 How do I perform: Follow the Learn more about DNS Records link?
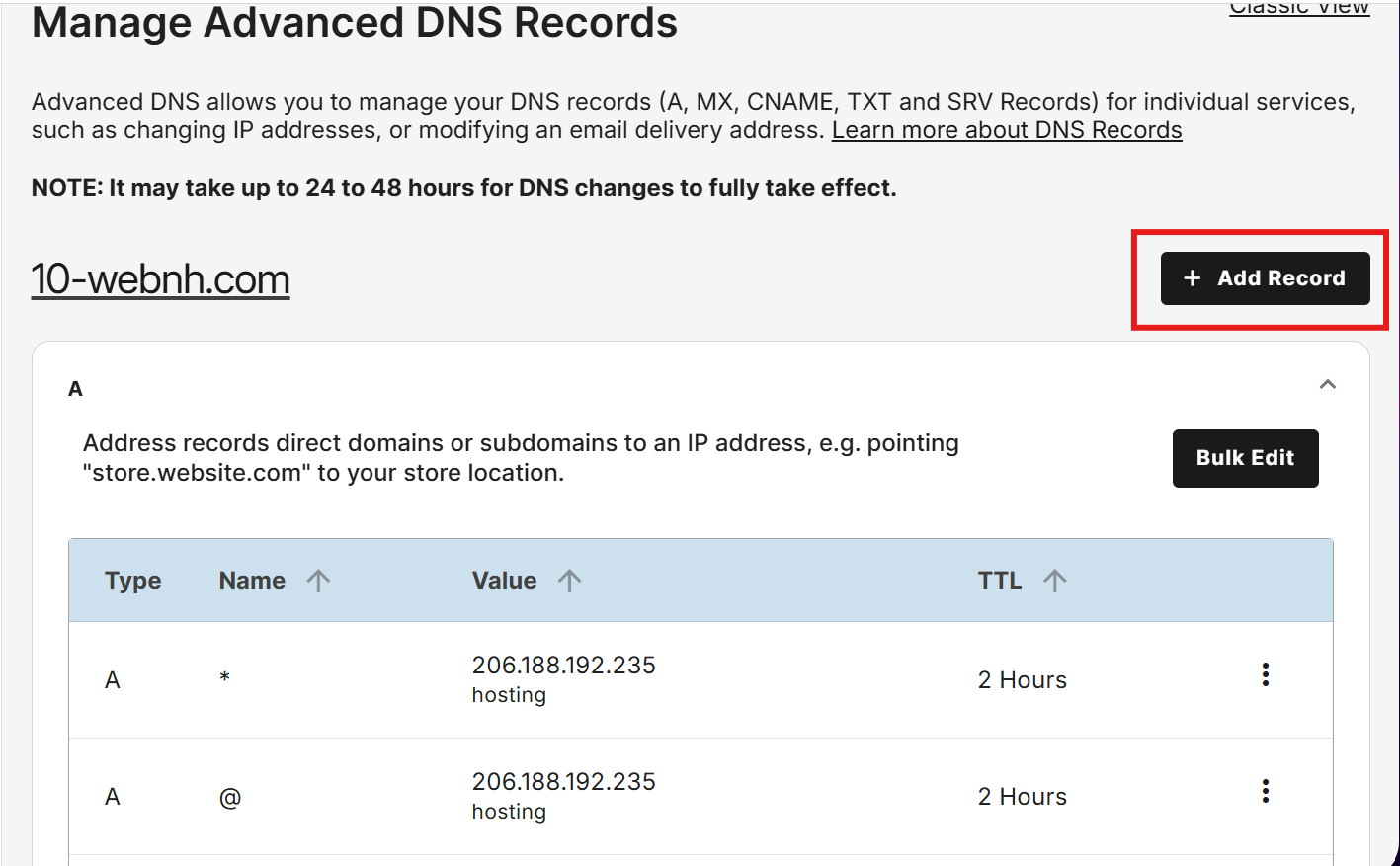1006,129
